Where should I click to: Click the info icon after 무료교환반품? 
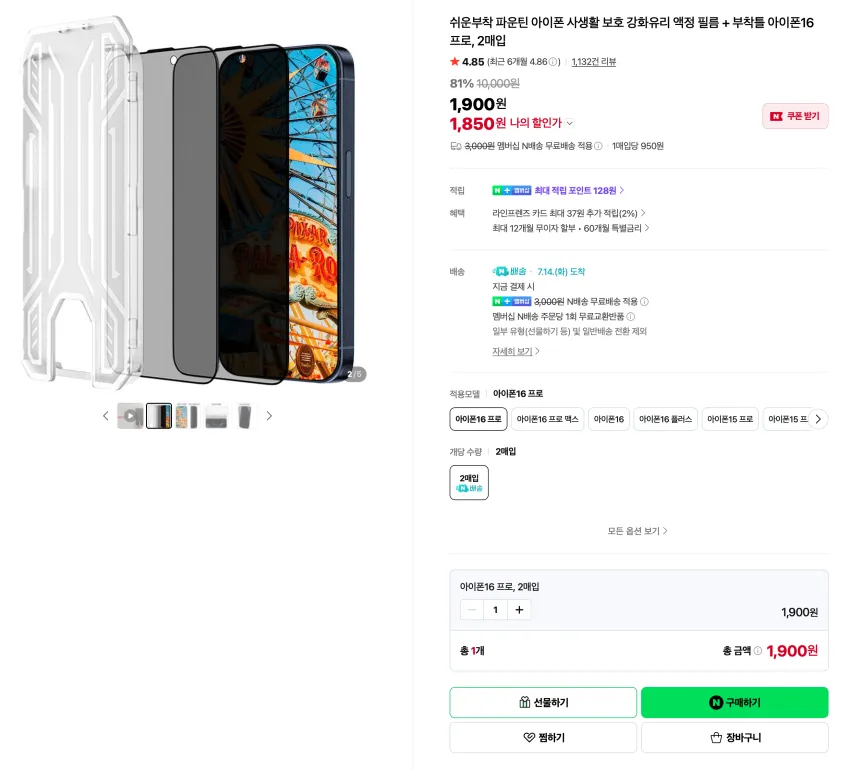(x=630, y=317)
